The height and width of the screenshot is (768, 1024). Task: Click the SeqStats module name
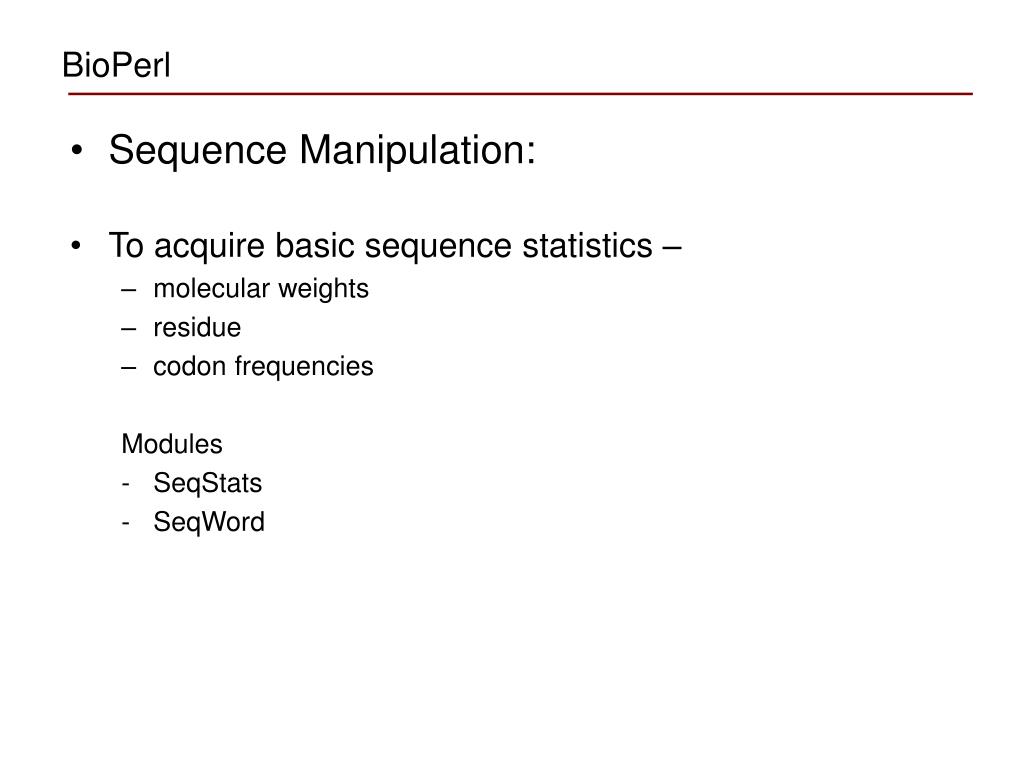[x=208, y=484]
